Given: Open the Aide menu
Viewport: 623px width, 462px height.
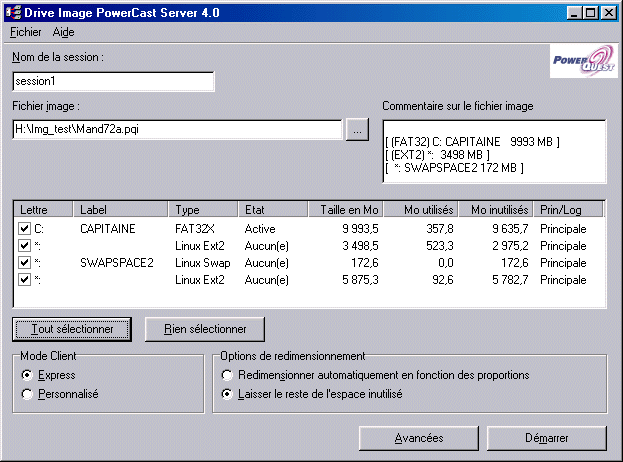Looking at the screenshot, I should pos(64,32).
